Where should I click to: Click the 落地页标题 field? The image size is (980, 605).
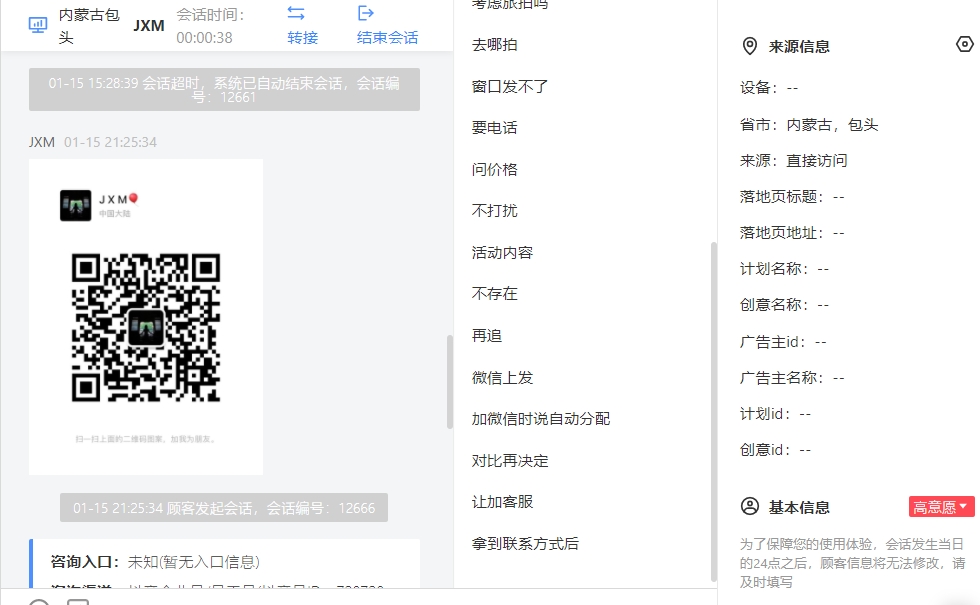(792, 197)
